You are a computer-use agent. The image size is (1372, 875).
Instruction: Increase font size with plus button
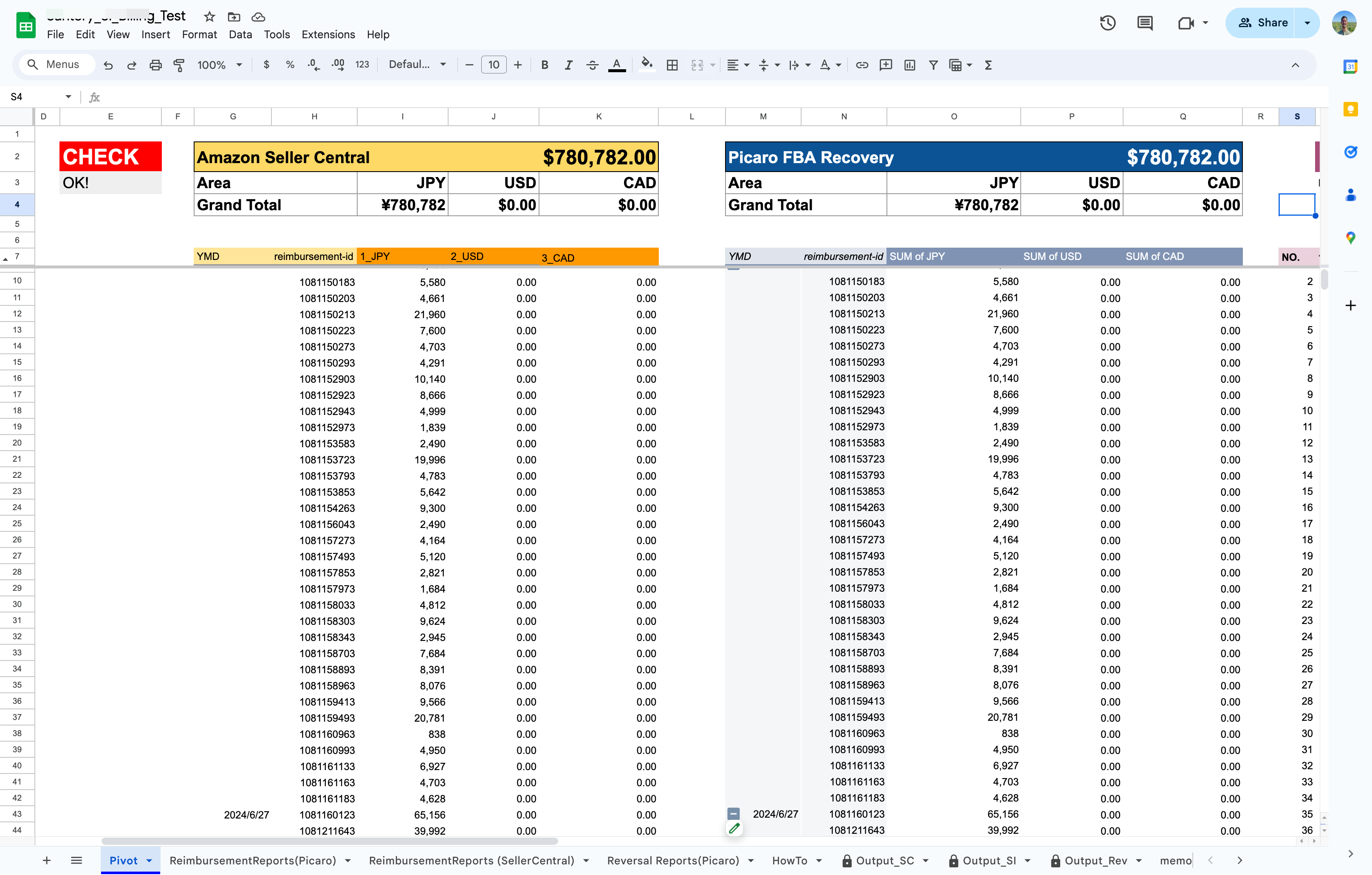[x=517, y=65]
